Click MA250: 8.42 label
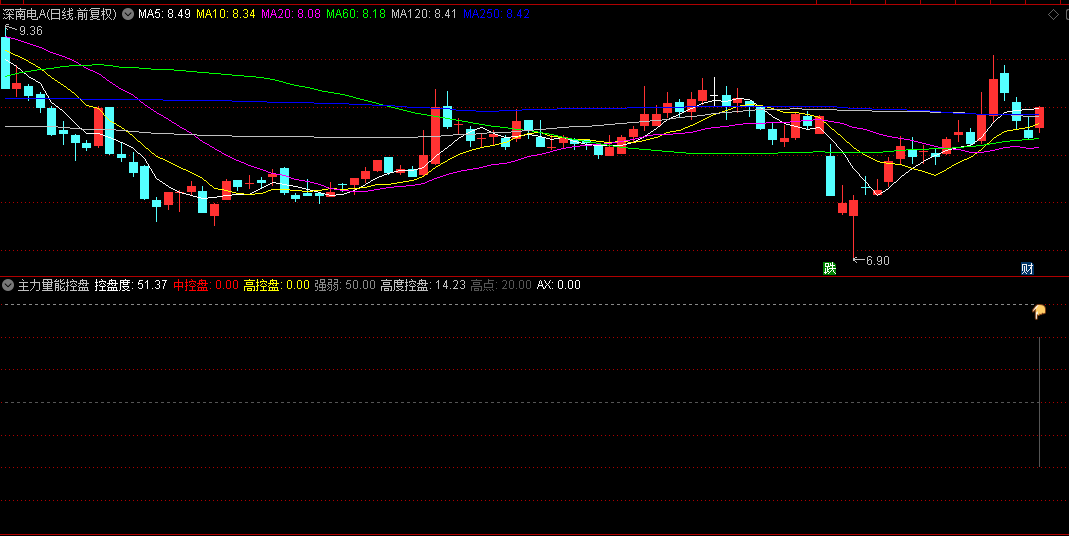The image size is (1069, 536). (496, 14)
